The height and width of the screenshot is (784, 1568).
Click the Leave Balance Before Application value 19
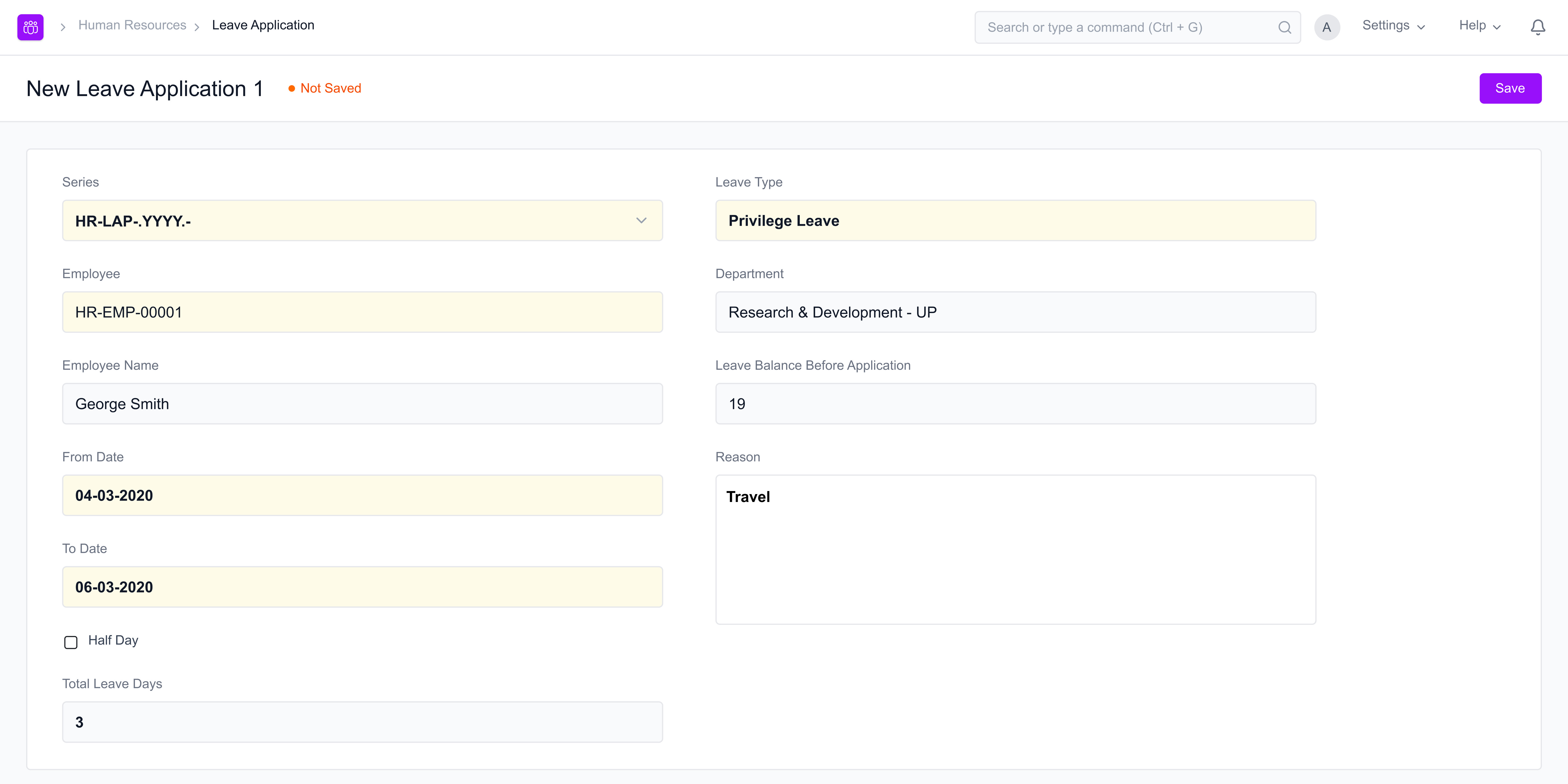coord(1015,403)
